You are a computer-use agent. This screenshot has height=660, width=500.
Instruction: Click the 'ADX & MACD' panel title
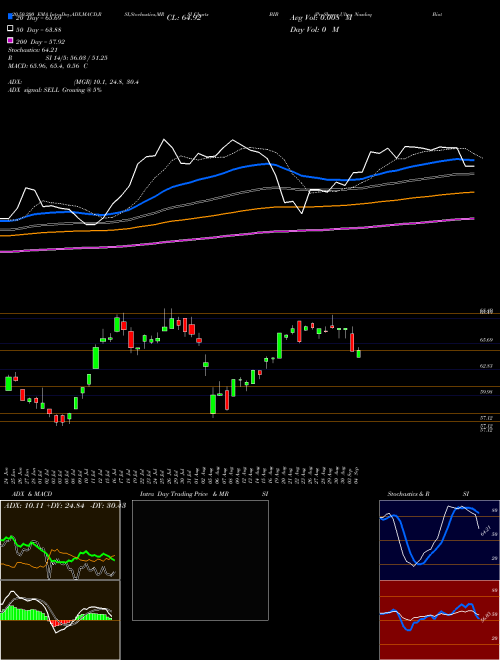pos(32,494)
